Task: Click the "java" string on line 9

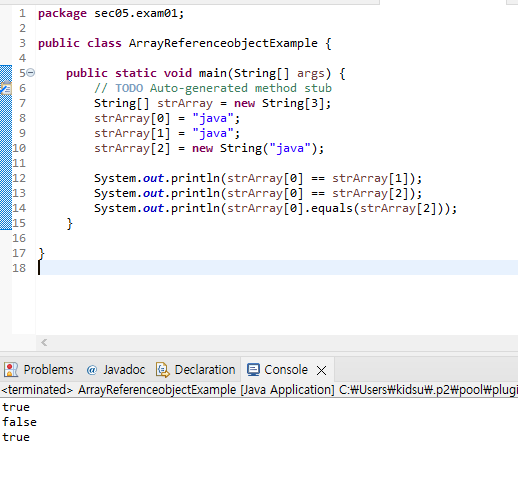Action: (x=212, y=133)
